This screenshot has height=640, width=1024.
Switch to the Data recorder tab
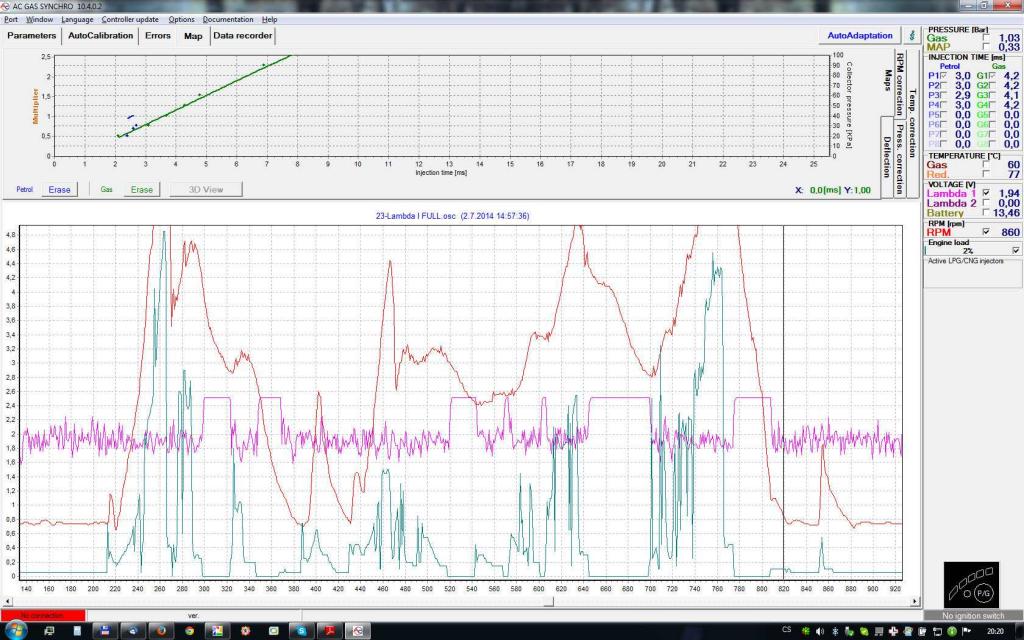pyautogui.click(x=242, y=36)
